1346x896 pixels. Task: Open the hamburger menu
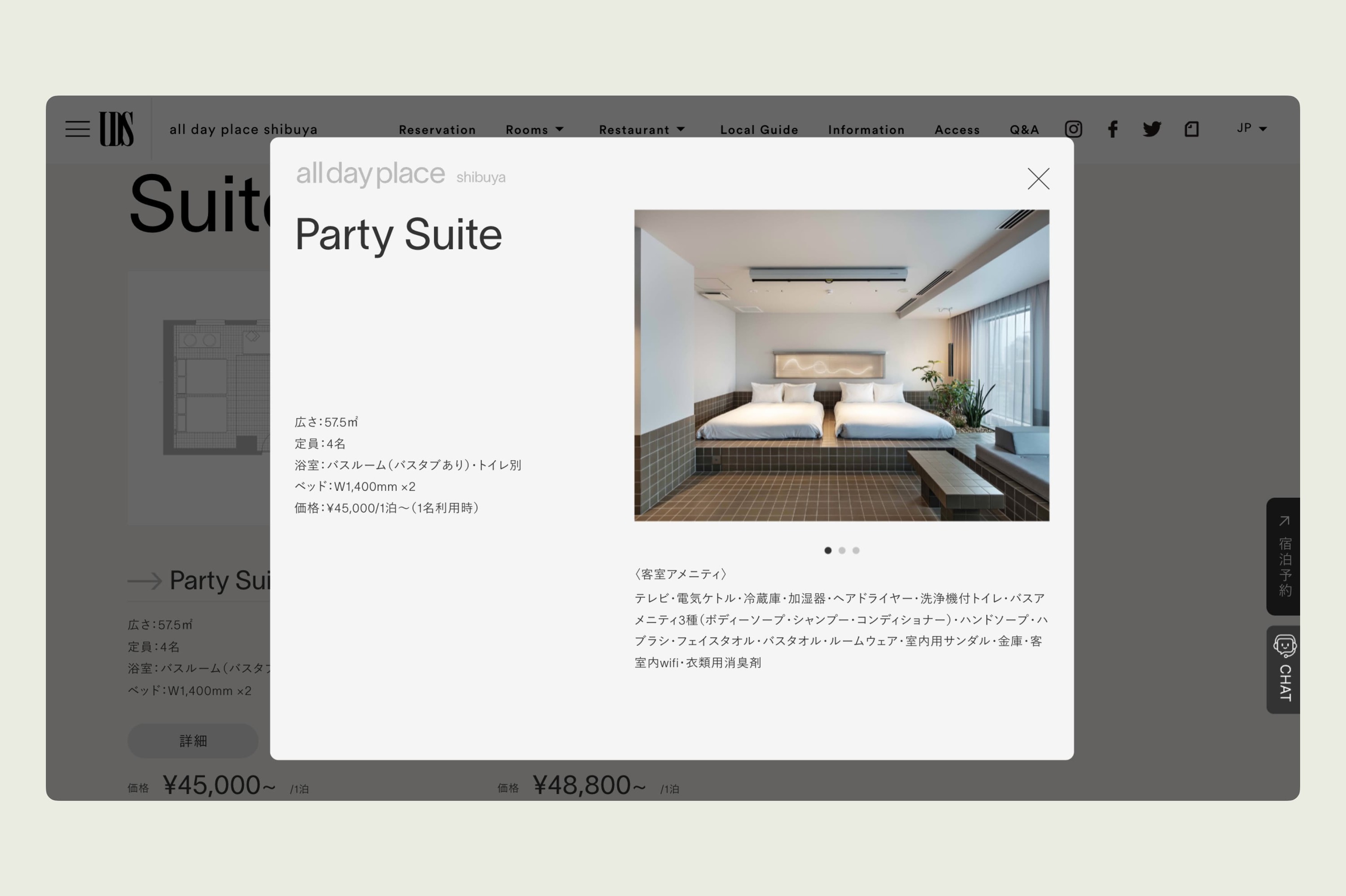77,129
